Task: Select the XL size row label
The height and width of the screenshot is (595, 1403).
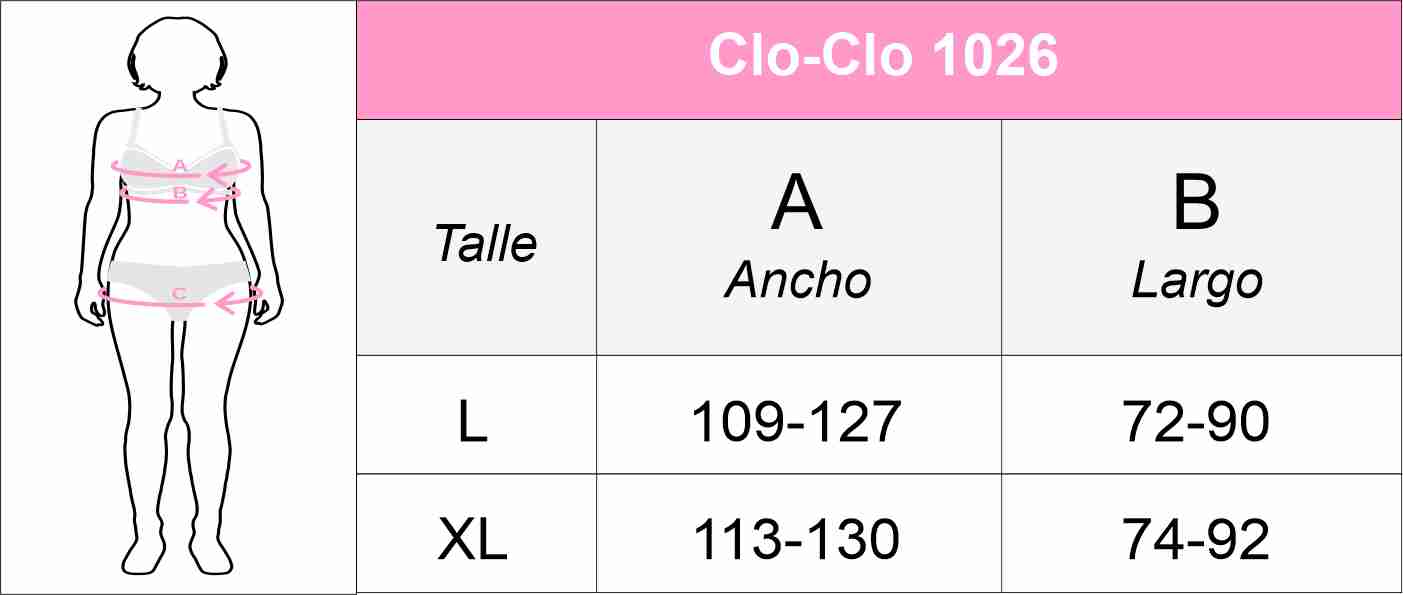Action: point(473,542)
